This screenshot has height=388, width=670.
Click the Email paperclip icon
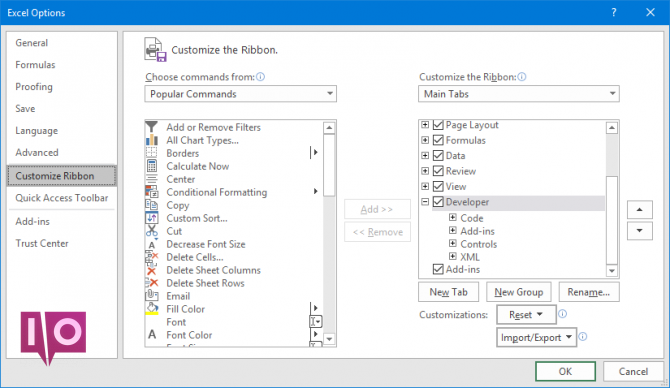[152, 296]
